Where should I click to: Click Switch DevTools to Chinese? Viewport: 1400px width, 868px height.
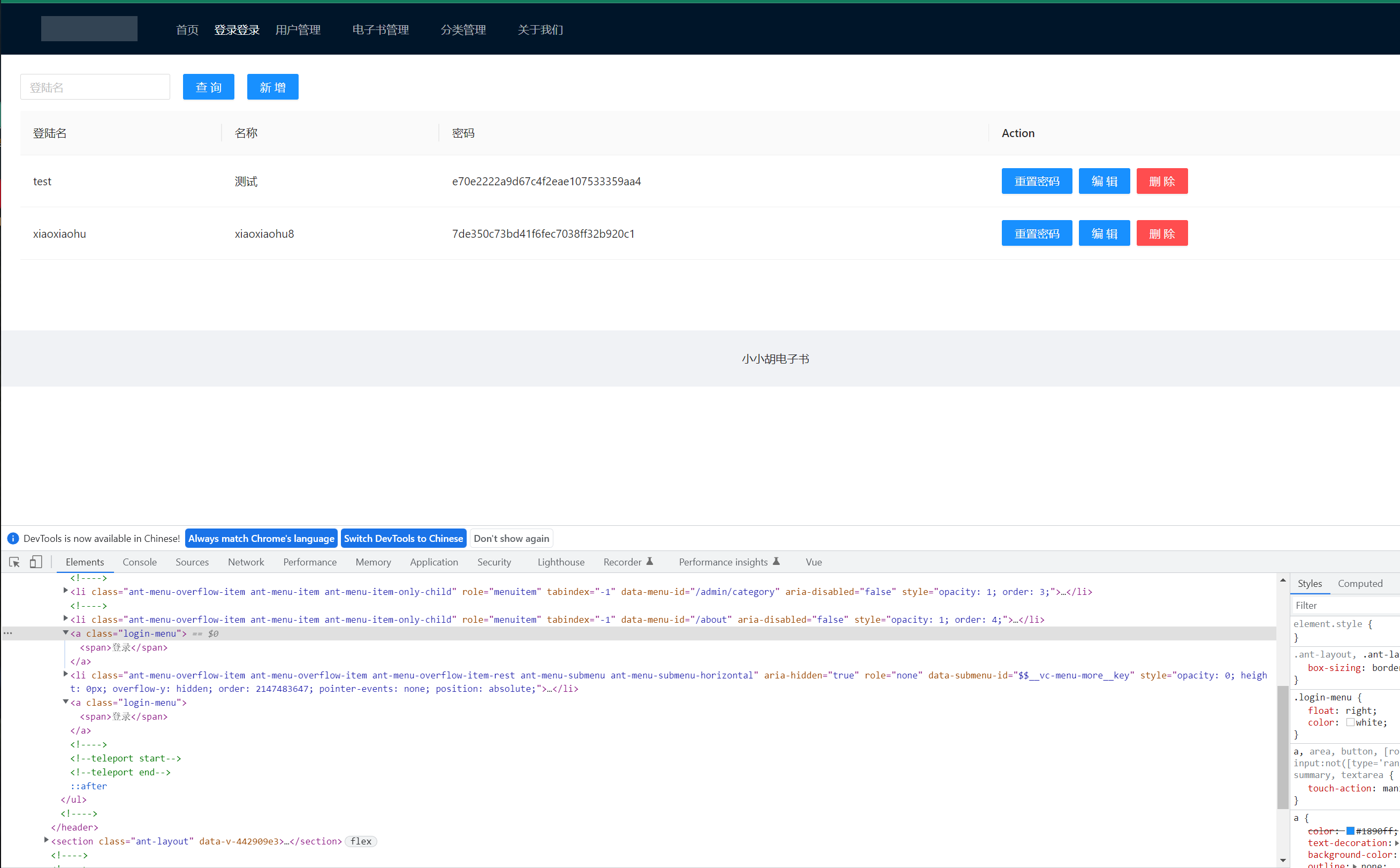click(403, 539)
